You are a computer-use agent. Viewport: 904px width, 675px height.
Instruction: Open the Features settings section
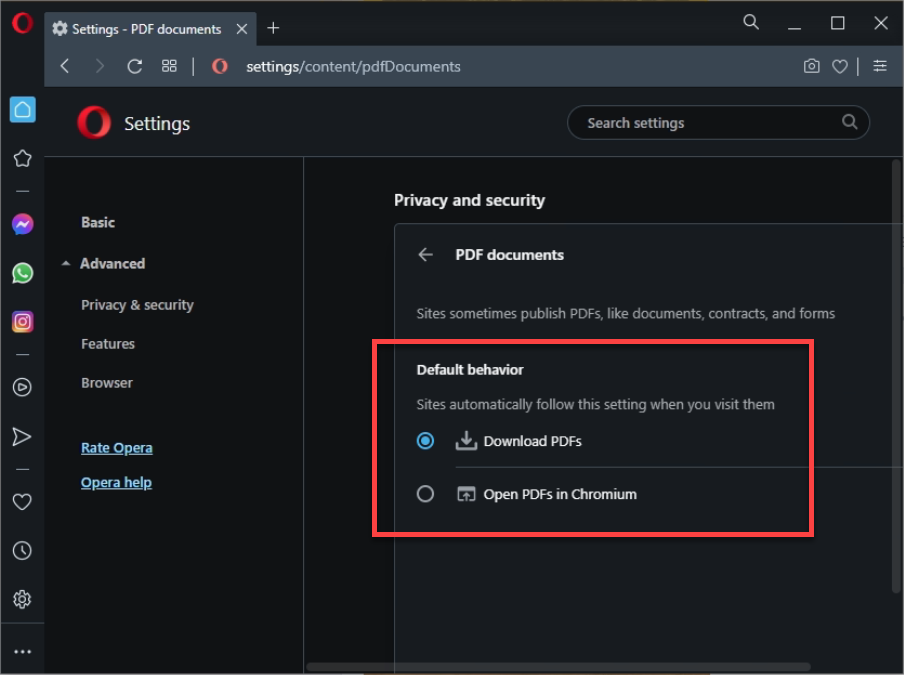[108, 344]
